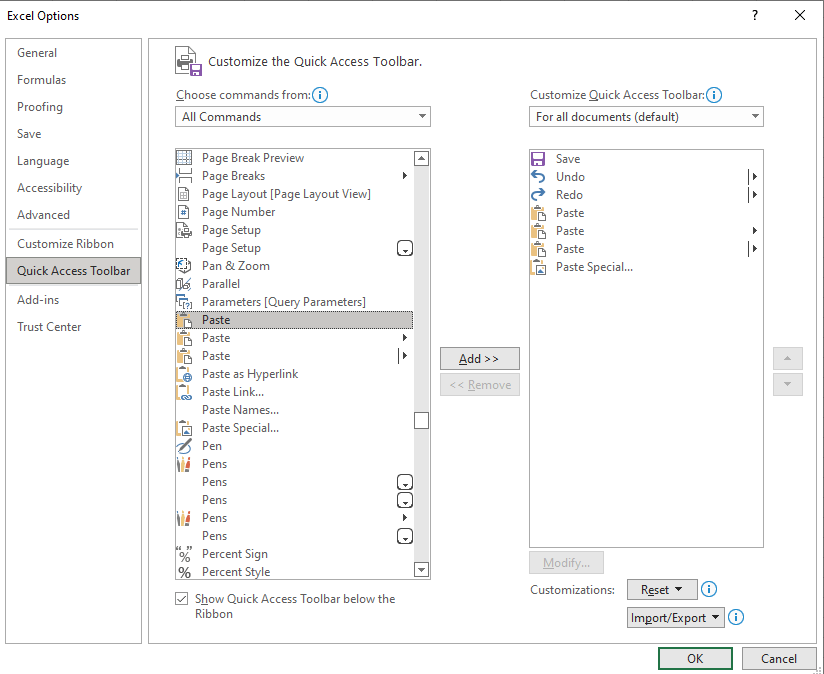The image size is (824, 674).
Task: Click info icon beside Customize Quick Access Toolbar
Action: [714, 95]
